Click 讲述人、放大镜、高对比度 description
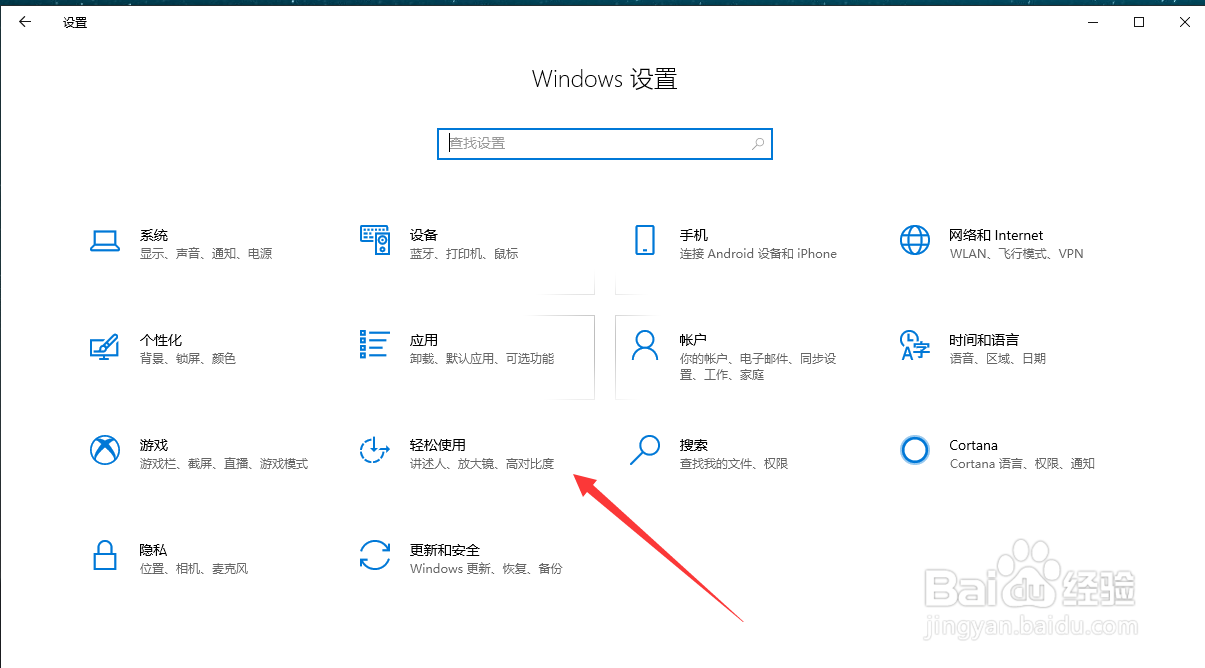This screenshot has height=668, width=1205. click(x=482, y=464)
